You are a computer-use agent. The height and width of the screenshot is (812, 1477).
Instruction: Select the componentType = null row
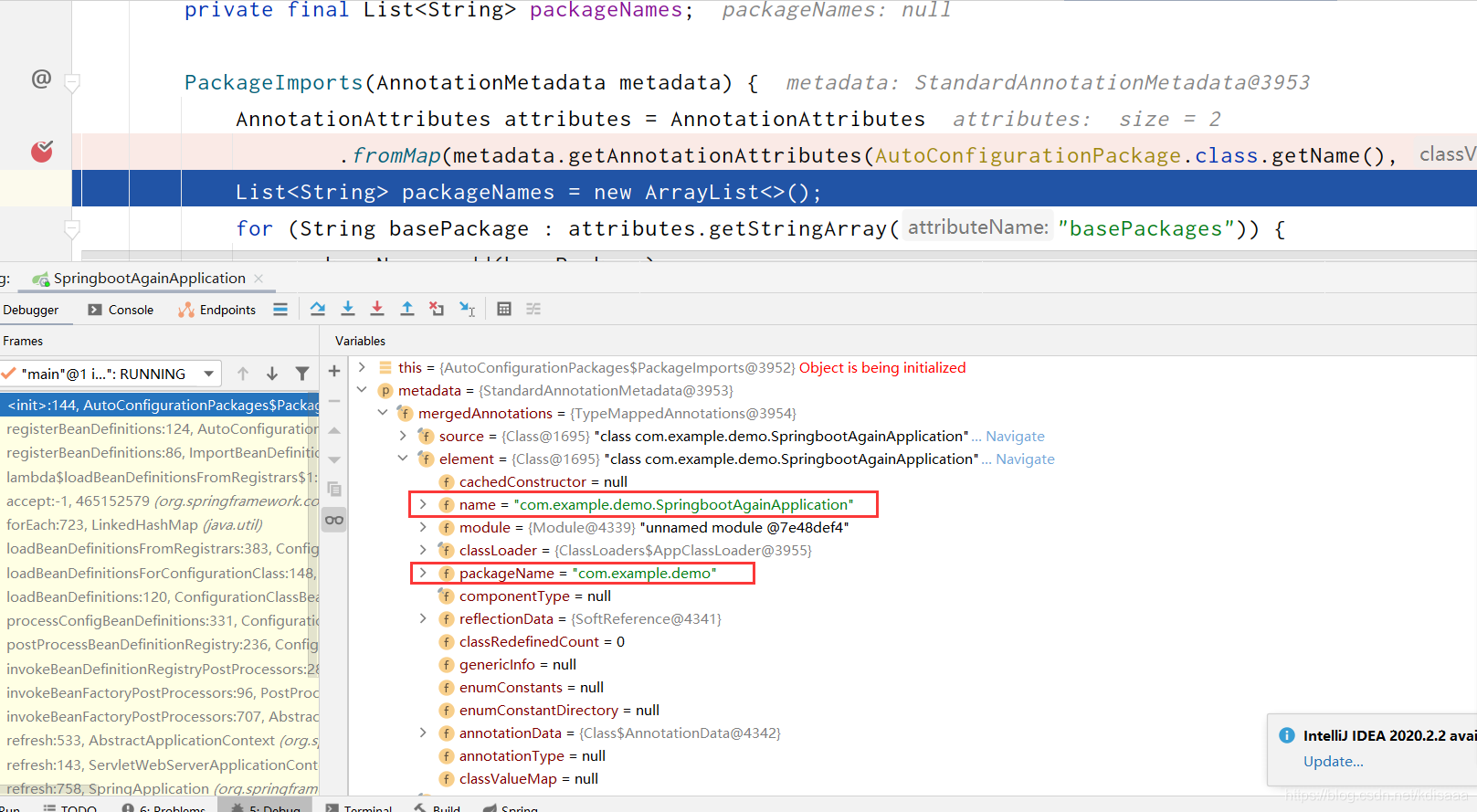point(534,596)
